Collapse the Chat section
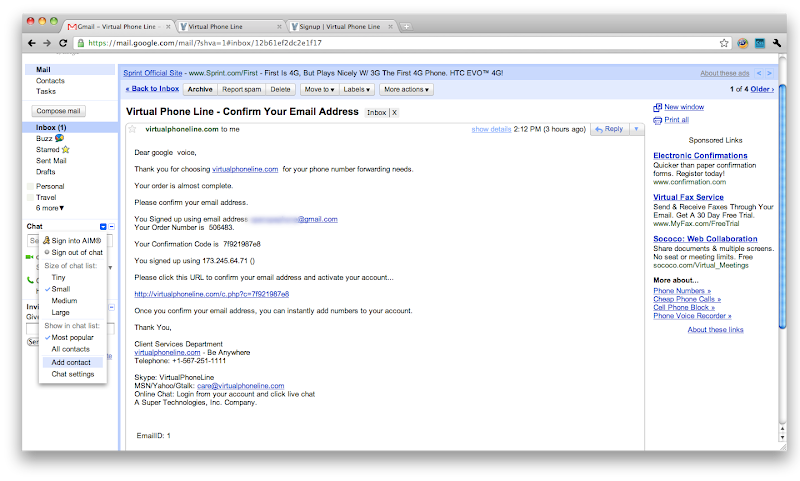 coord(112,226)
